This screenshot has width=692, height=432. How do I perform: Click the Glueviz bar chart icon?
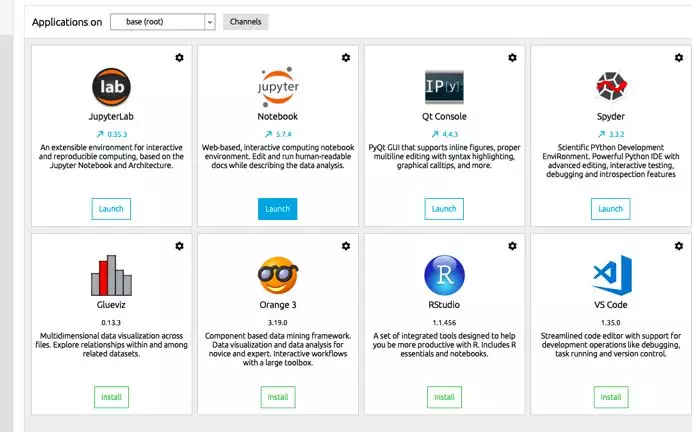coord(111,275)
